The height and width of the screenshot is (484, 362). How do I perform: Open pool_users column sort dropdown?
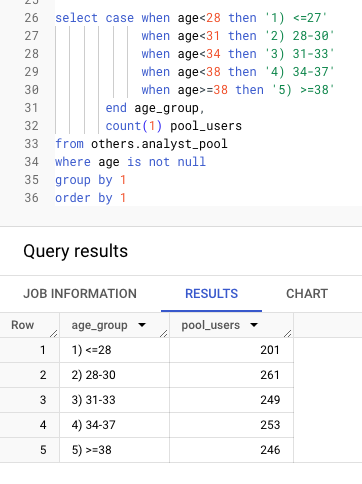click(x=254, y=325)
